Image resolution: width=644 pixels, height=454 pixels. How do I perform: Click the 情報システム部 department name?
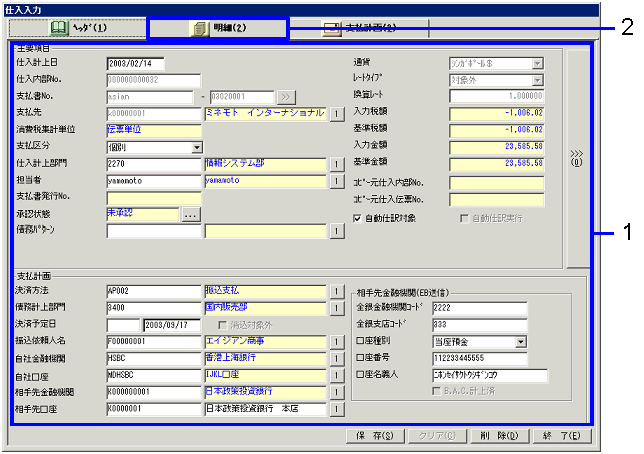tap(235, 163)
